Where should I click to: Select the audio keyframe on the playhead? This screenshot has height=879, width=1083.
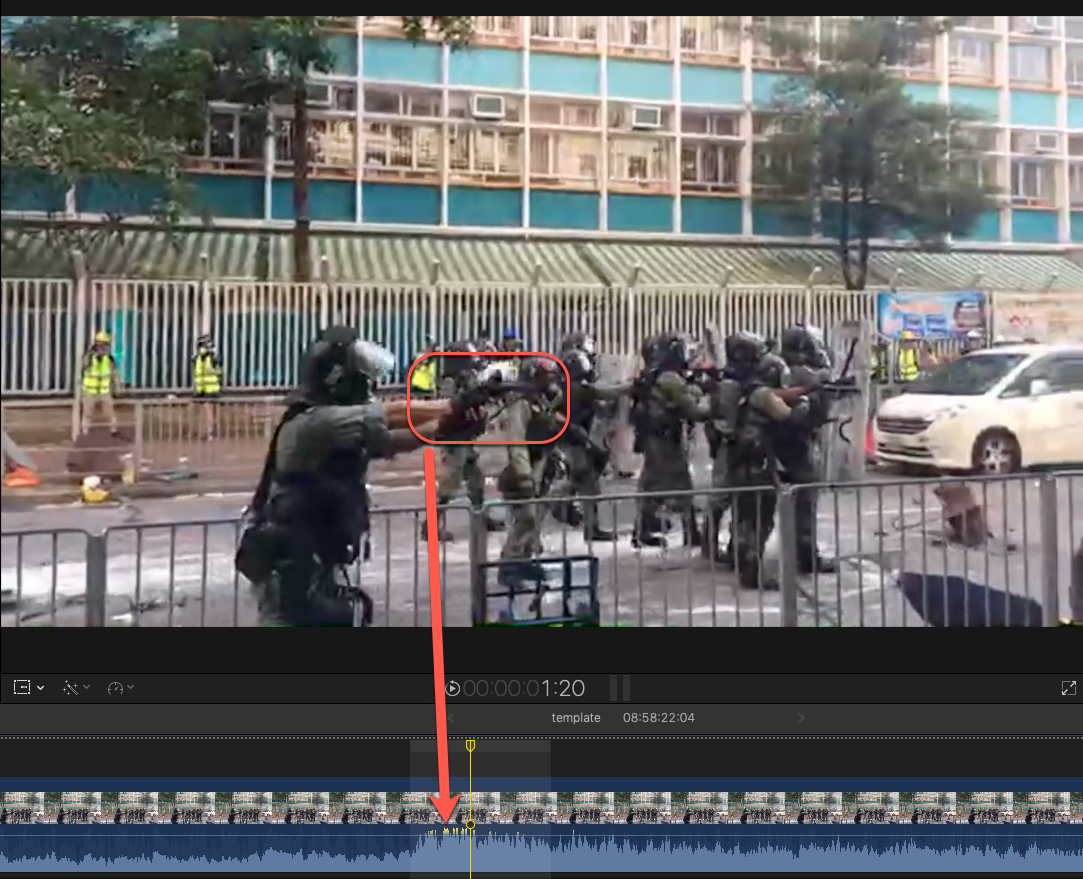(470, 828)
